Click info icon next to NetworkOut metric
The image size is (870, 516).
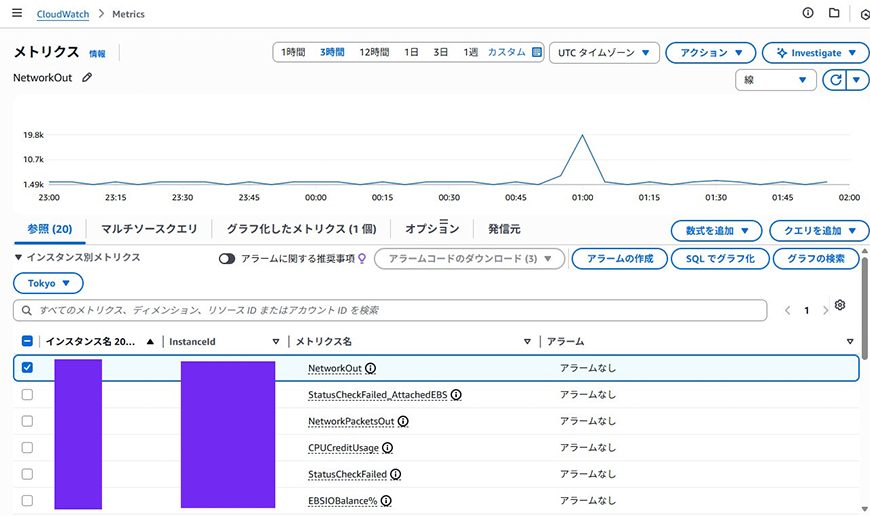[371, 368]
